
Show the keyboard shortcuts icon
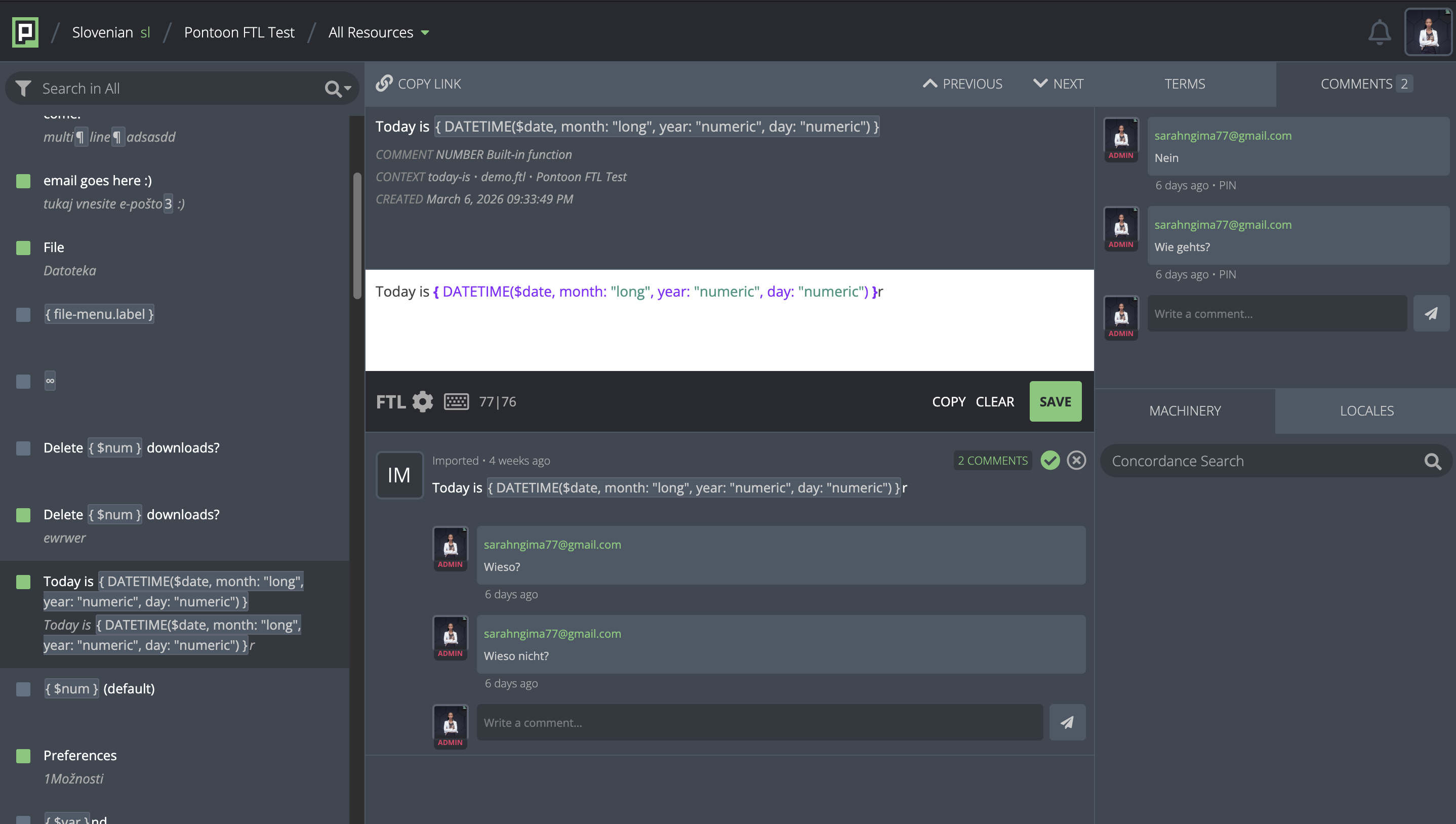click(456, 401)
